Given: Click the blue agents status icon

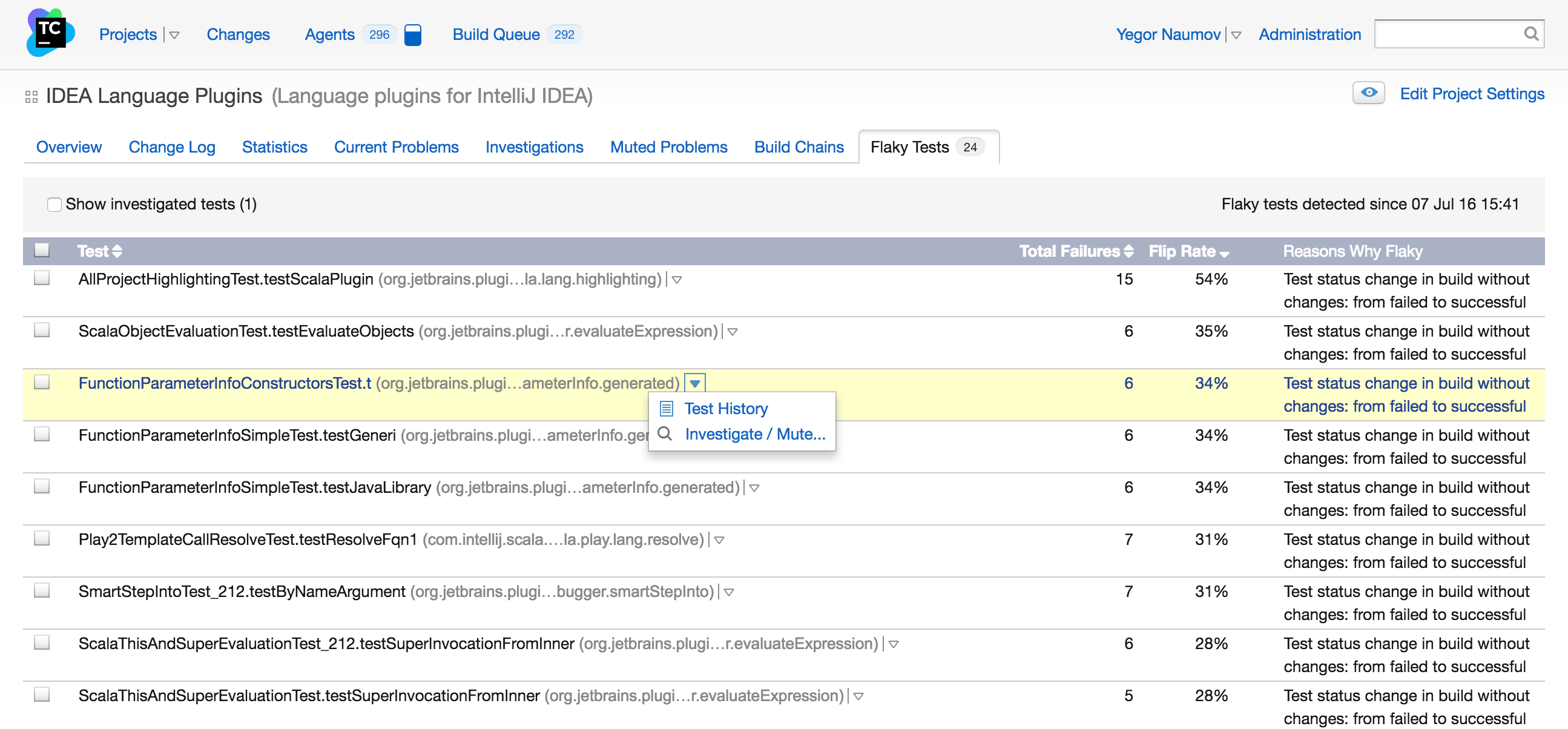Looking at the screenshot, I should pyautogui.click(x=413, y=35).
